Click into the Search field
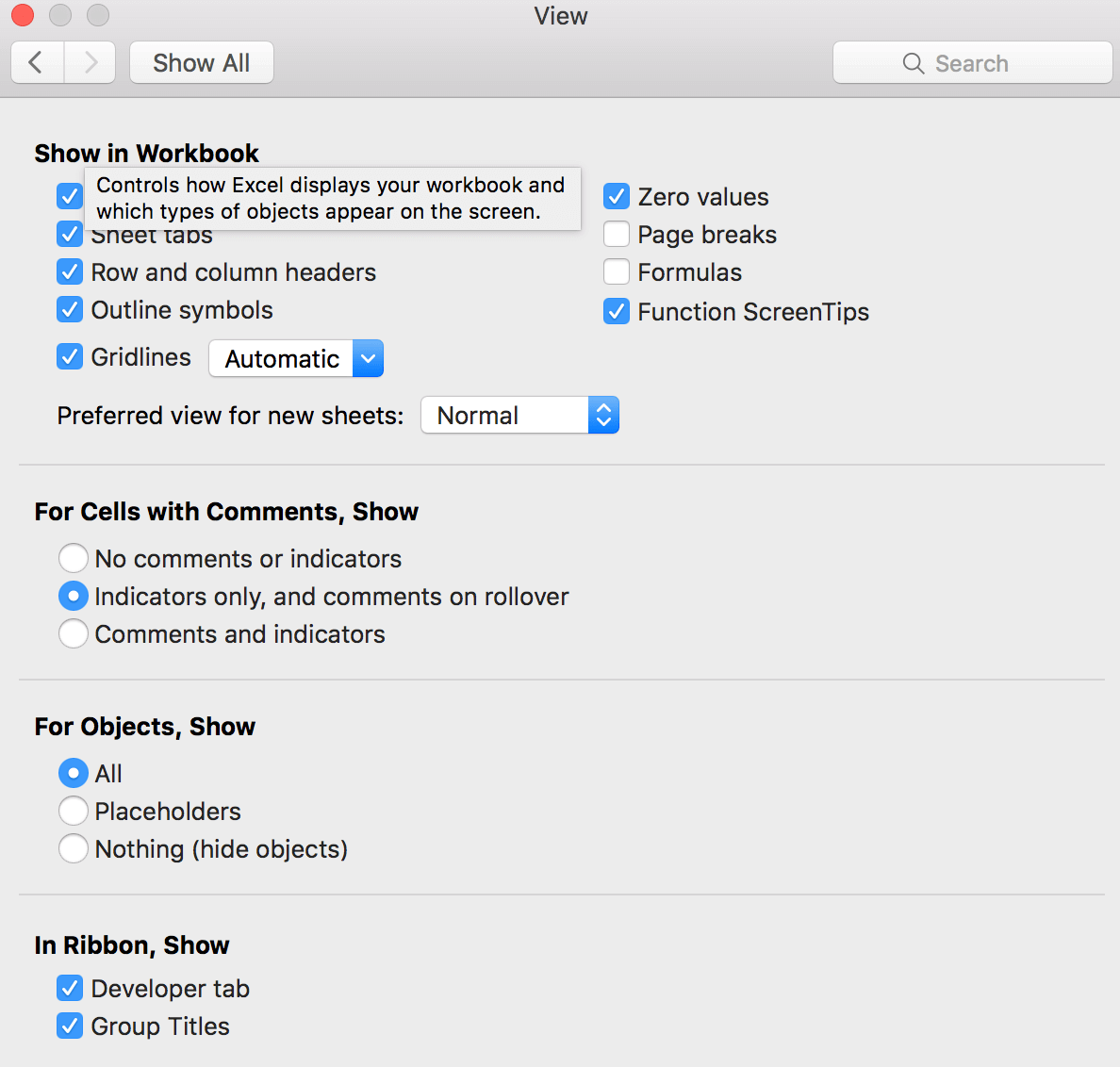Viewport: 1120px width, 1067px height. (x=972, y=63)
